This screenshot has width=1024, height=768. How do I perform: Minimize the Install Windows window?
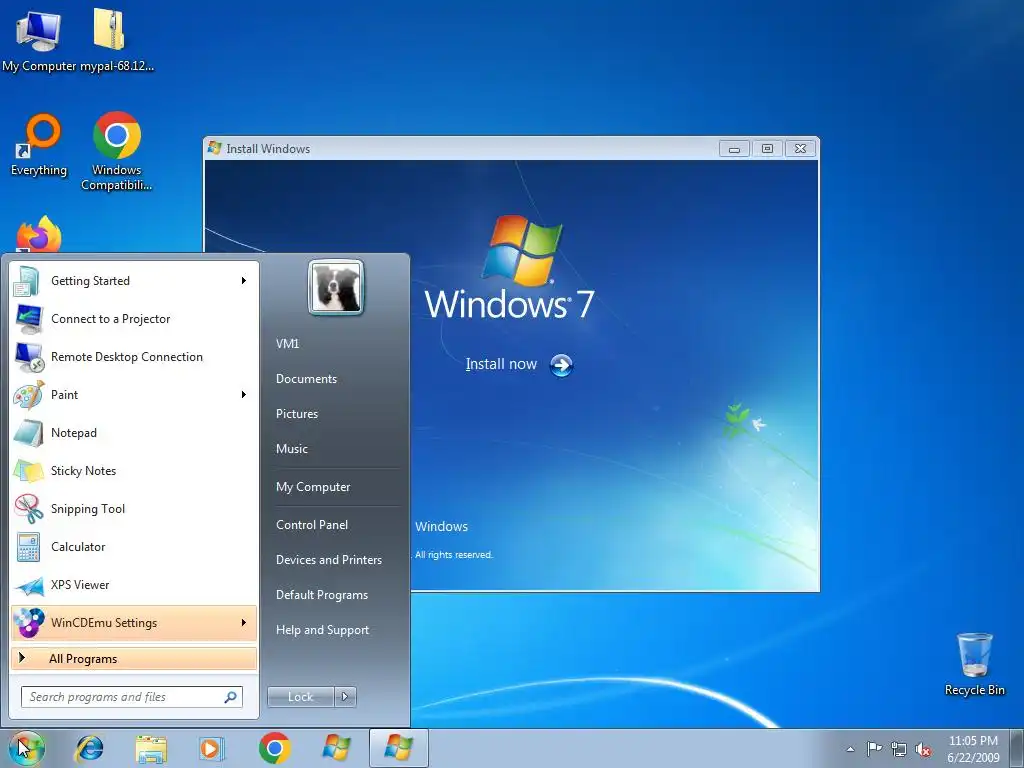(734, 149)
